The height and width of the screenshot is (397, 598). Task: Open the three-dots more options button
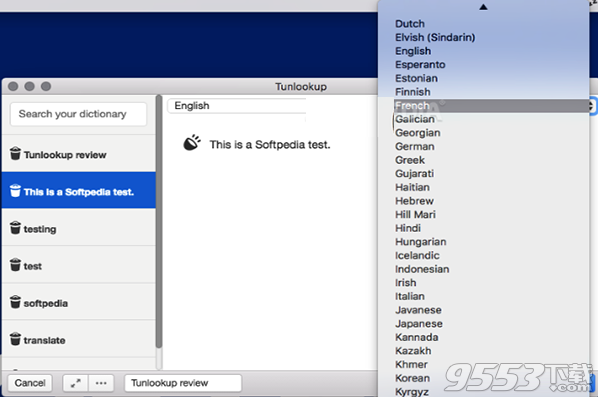pyautogui.click(x=101, y=383)
